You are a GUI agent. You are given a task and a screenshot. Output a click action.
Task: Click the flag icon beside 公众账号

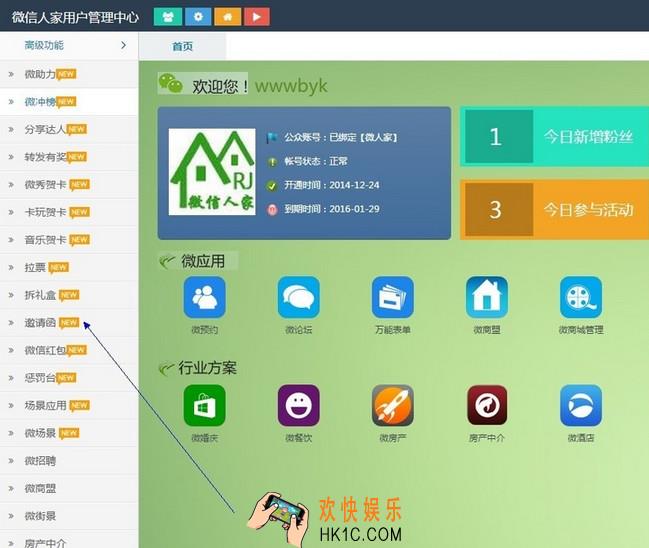[272, 137]
